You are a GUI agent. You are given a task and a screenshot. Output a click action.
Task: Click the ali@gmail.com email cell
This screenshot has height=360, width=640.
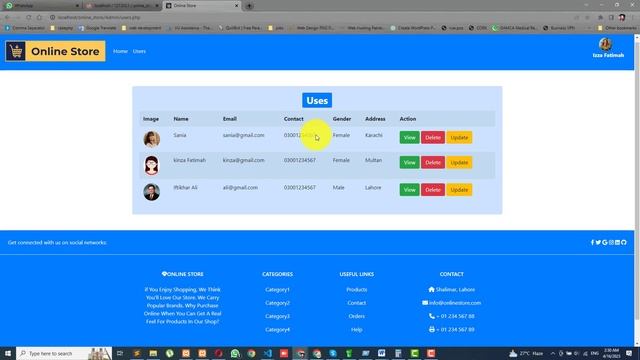tap(240, 188)
